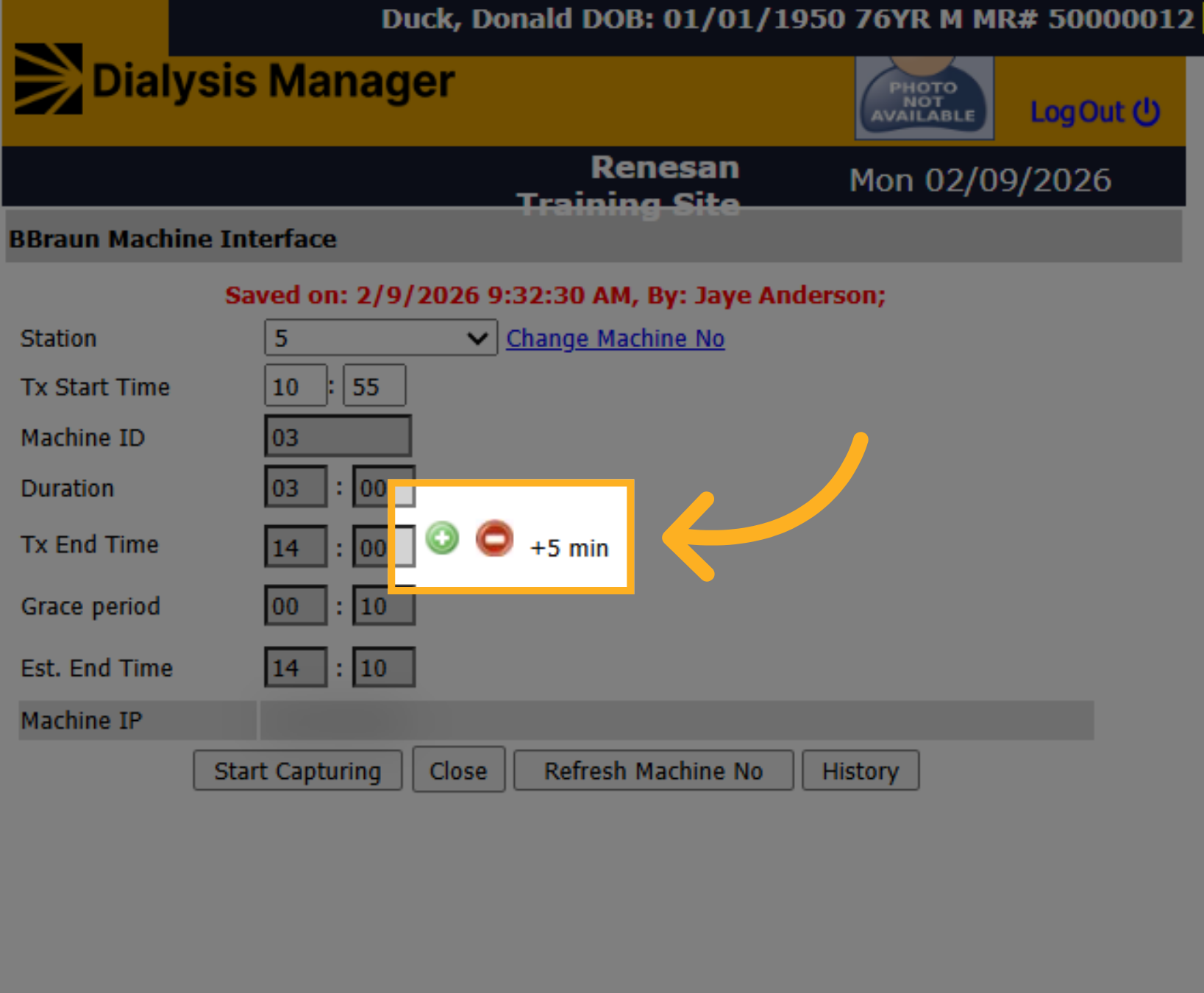Viewport: 1204px width, 993px height.
Task: Click the Close button
Action: coord(458,770)
